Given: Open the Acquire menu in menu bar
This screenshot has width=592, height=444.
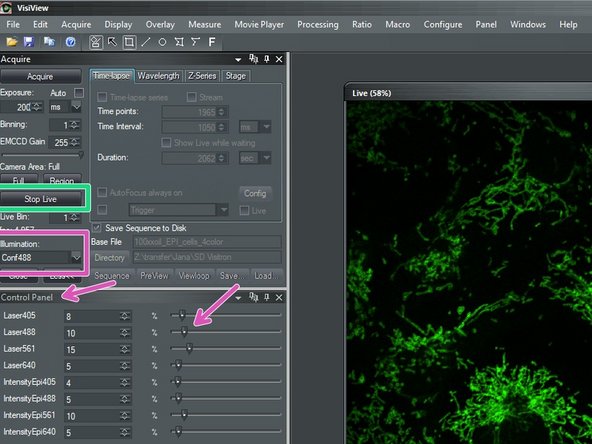Looking at the screenshot, I should 76,25.
